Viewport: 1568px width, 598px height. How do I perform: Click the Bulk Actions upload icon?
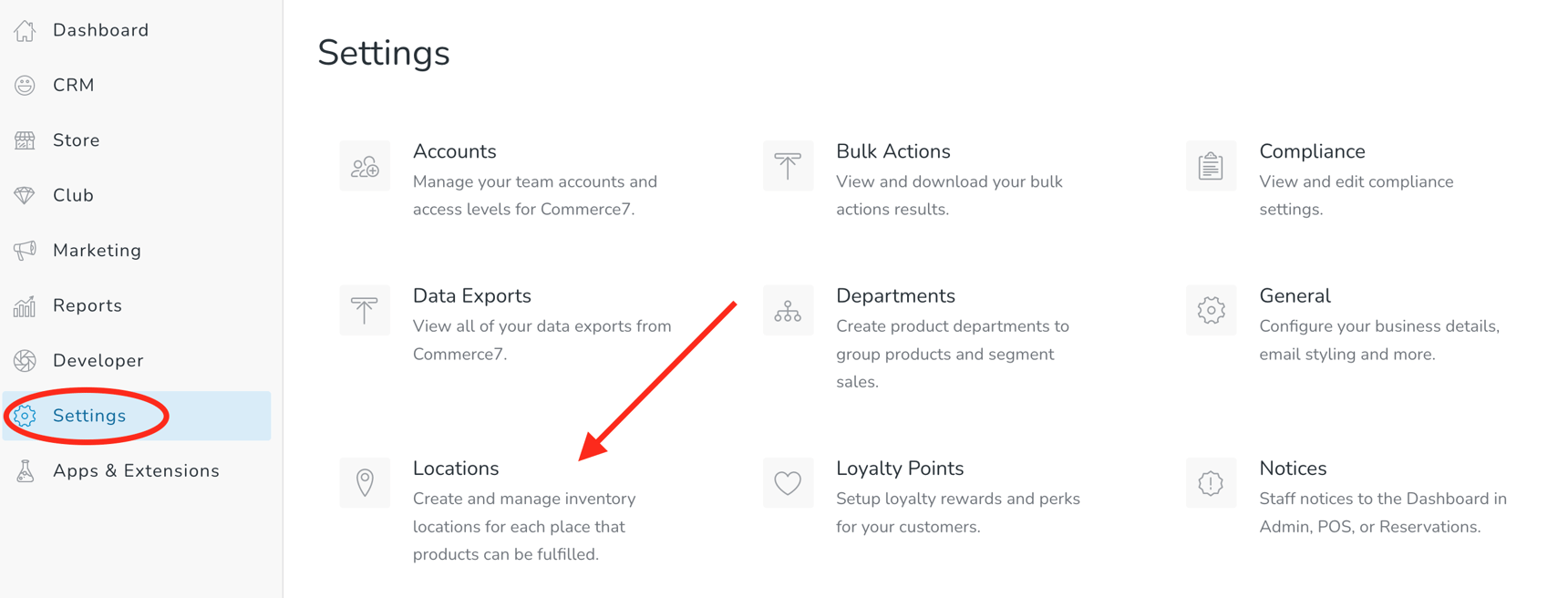tap(788, 166)
